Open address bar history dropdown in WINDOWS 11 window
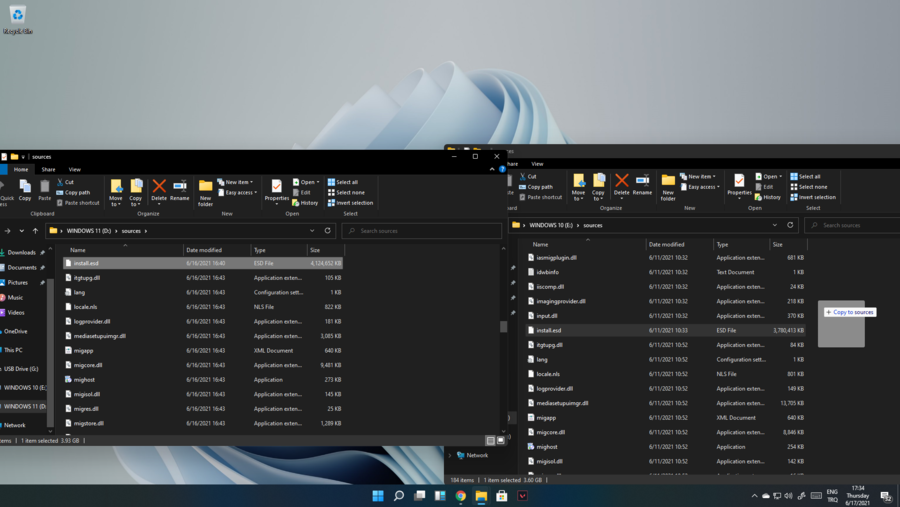 click(x=312, y=231)
